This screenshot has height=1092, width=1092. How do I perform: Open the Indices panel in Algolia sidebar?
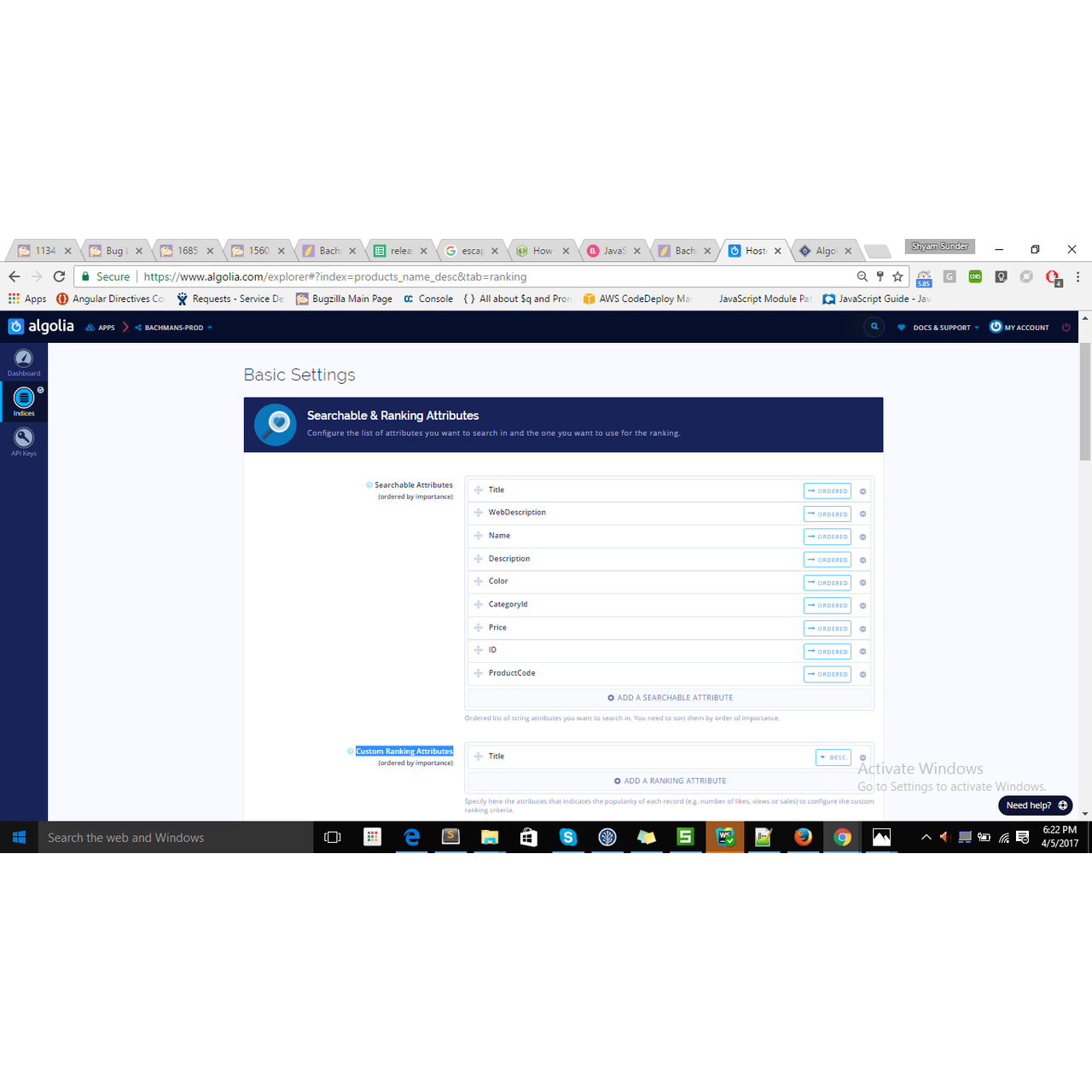[24, 399]
